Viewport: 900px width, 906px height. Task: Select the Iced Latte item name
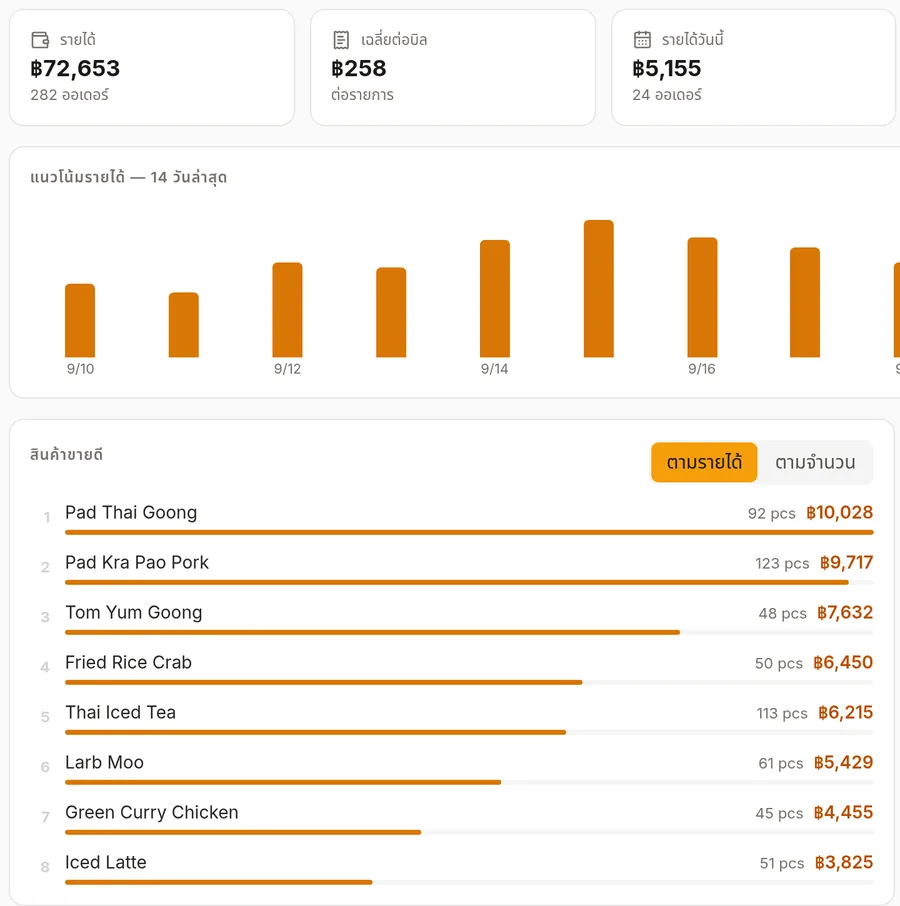coord(106,862)
